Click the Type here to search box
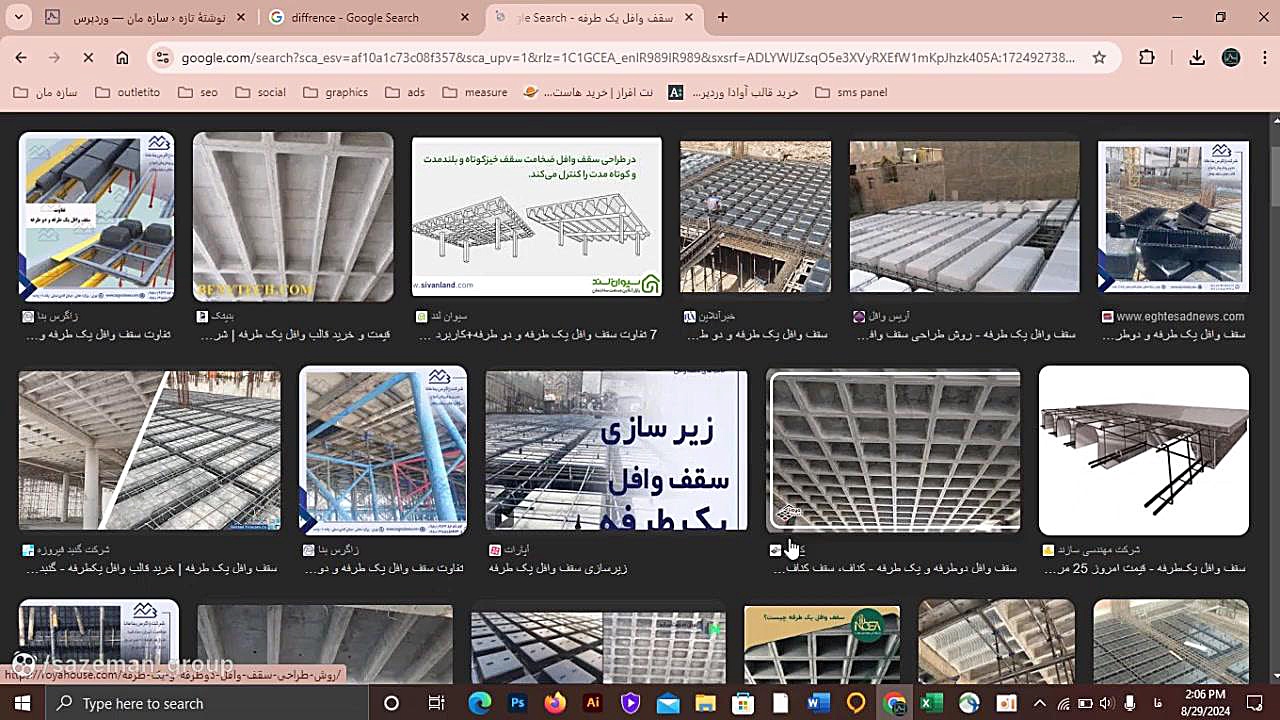1280x720 pixels. pos(208,703)
